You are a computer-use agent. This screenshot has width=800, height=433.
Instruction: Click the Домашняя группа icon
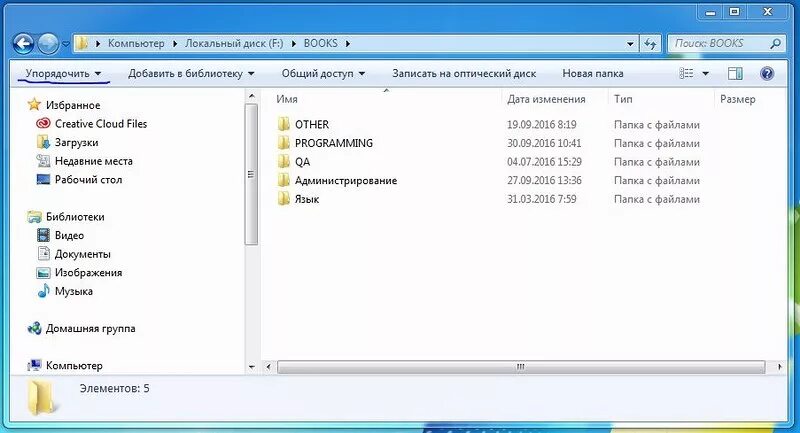click(x=34, y=328)
